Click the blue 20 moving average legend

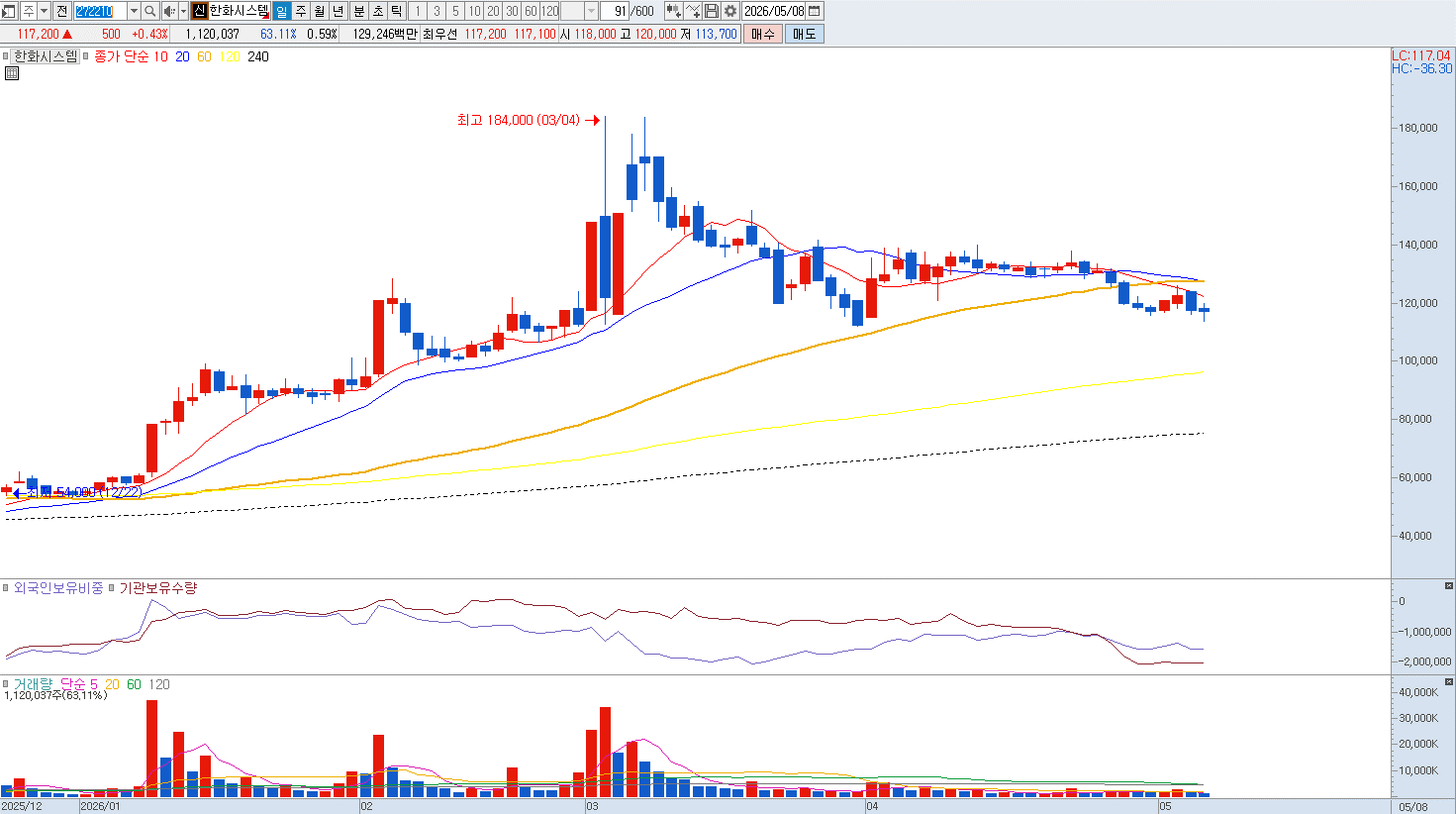(182, 56)
